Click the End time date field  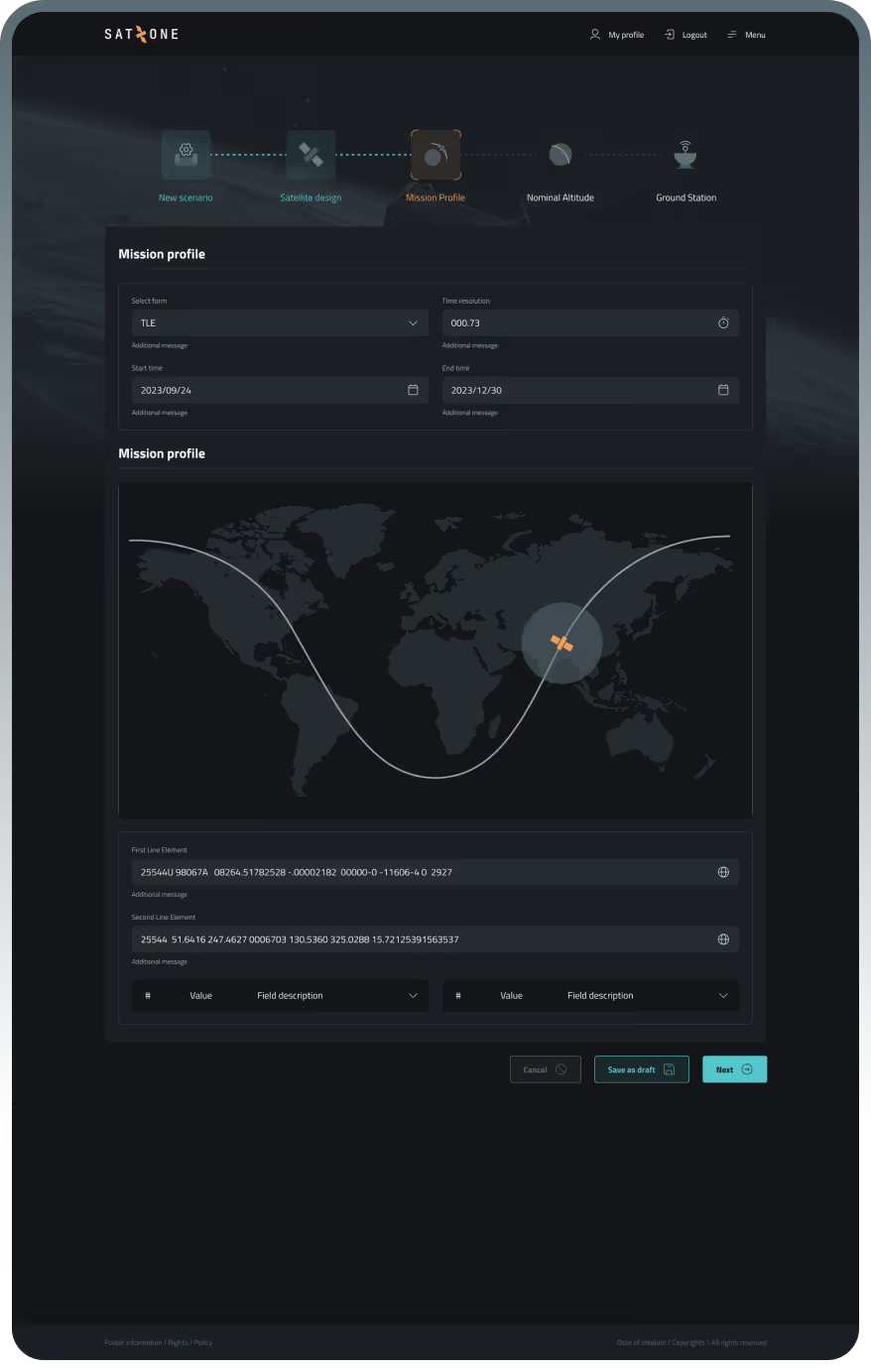pyautogui.click(x=590, y=390)
